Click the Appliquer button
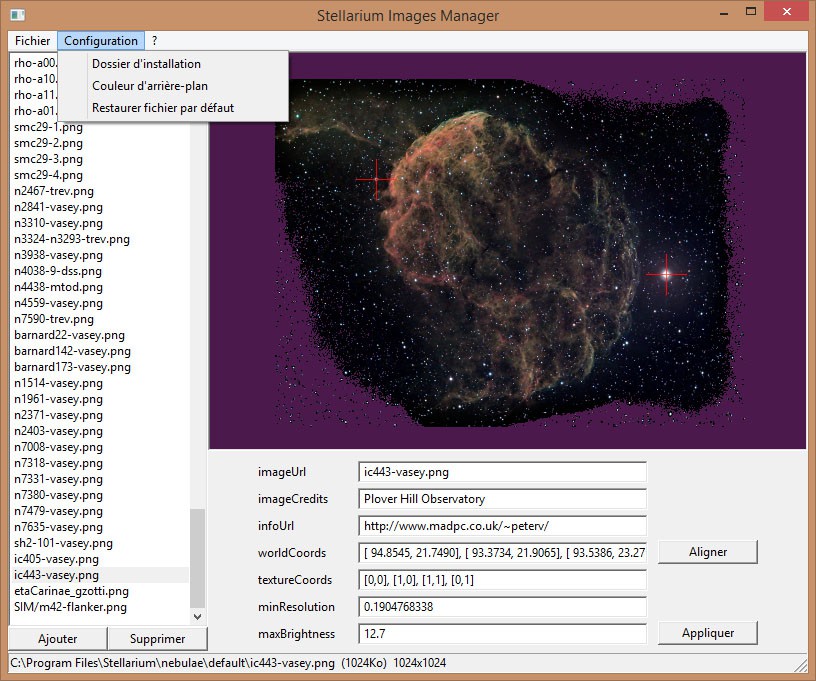 pos(708,633)
